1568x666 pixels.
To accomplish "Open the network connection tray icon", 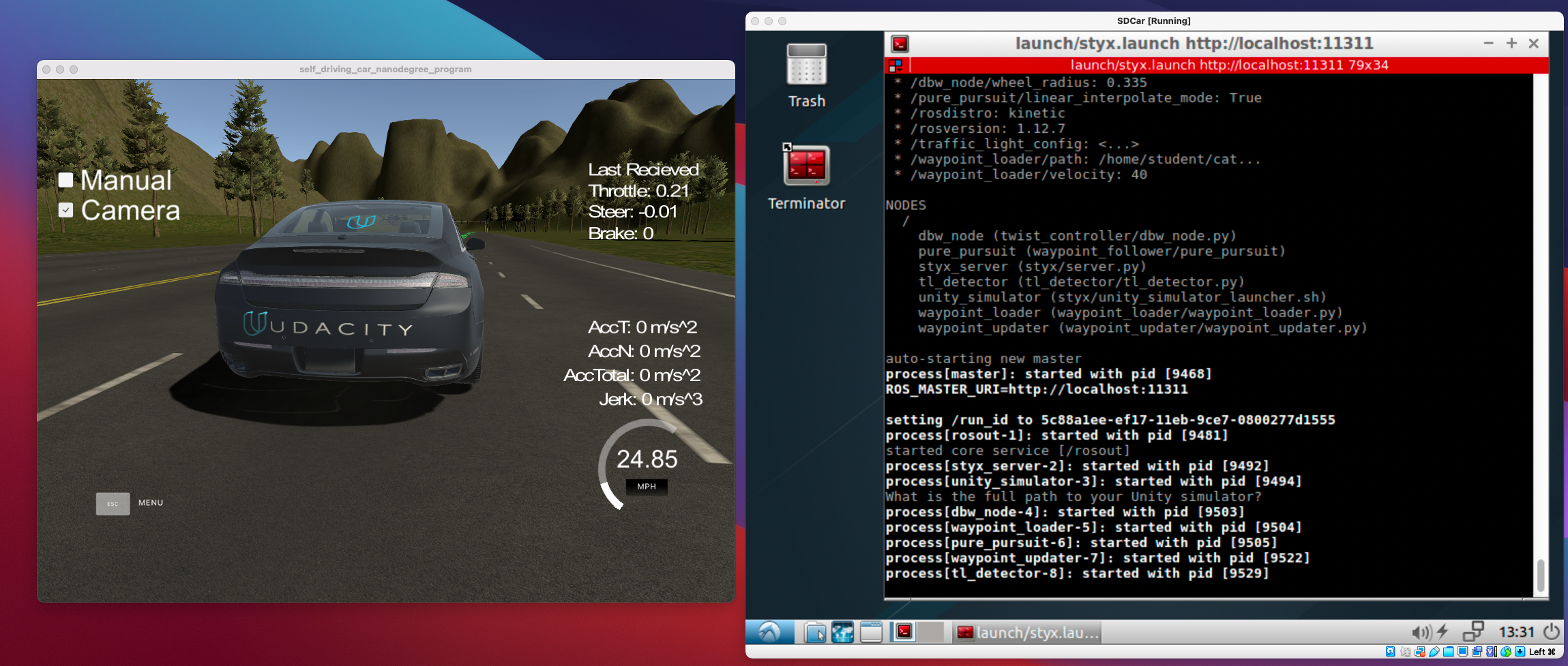I will click(1473, 632).
